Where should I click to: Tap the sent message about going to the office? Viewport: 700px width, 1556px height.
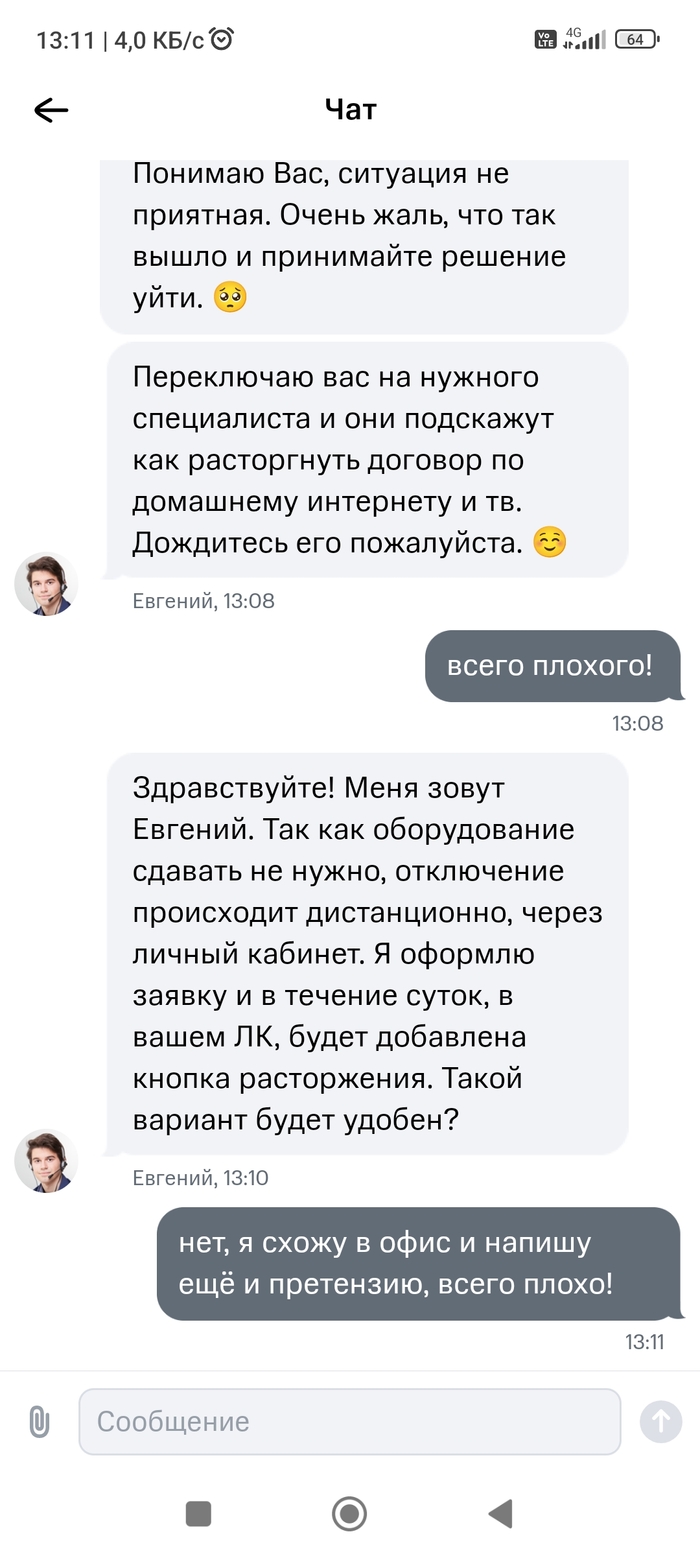(418, 1263)
